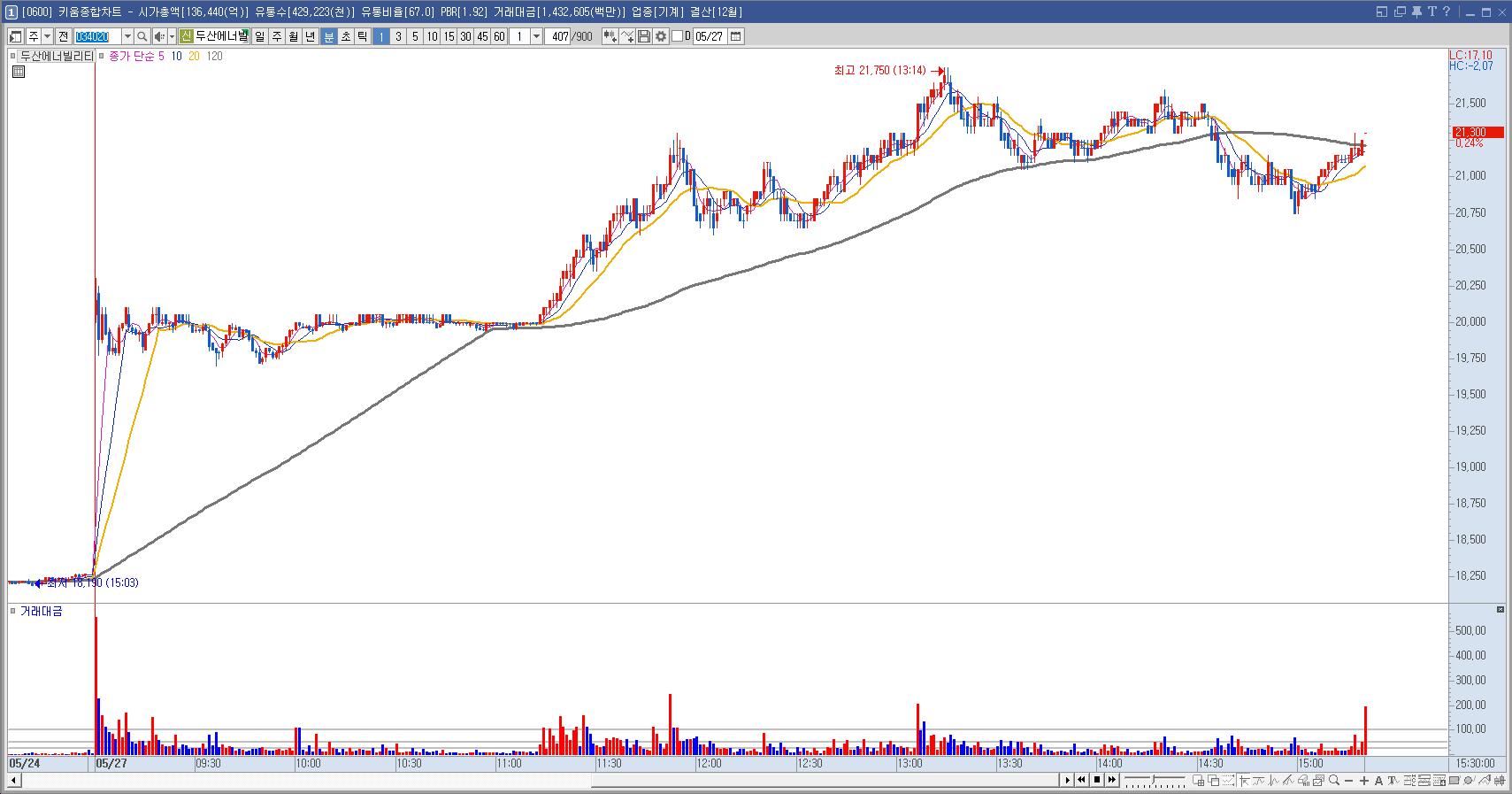This screenshot has width=1512, height=794.
Task: Click the chart link icon next to save
Action: coord(627,36)
